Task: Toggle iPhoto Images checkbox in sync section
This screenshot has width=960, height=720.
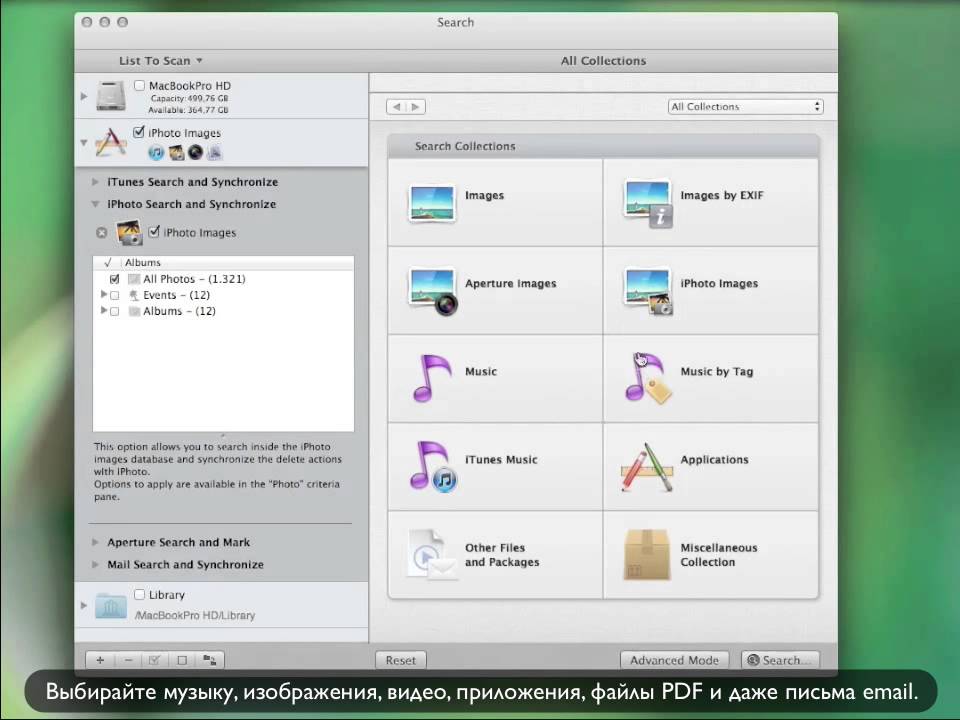Action: coord(154,231)
